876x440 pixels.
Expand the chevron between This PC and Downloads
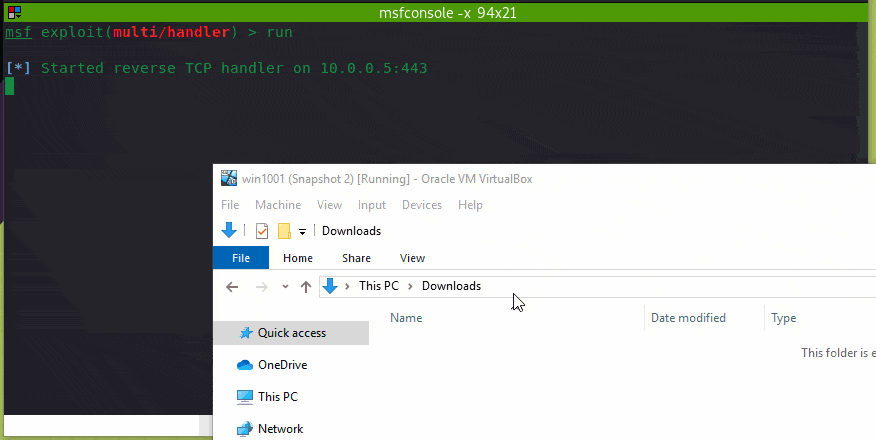(410, 286)
